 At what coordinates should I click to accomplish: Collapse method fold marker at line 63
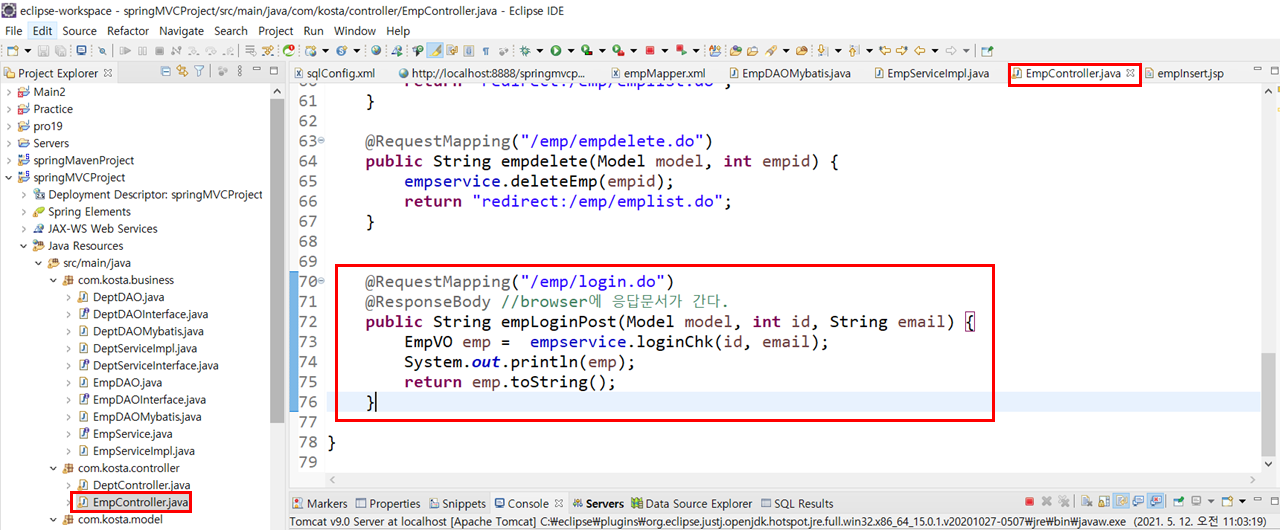[320, 141]
